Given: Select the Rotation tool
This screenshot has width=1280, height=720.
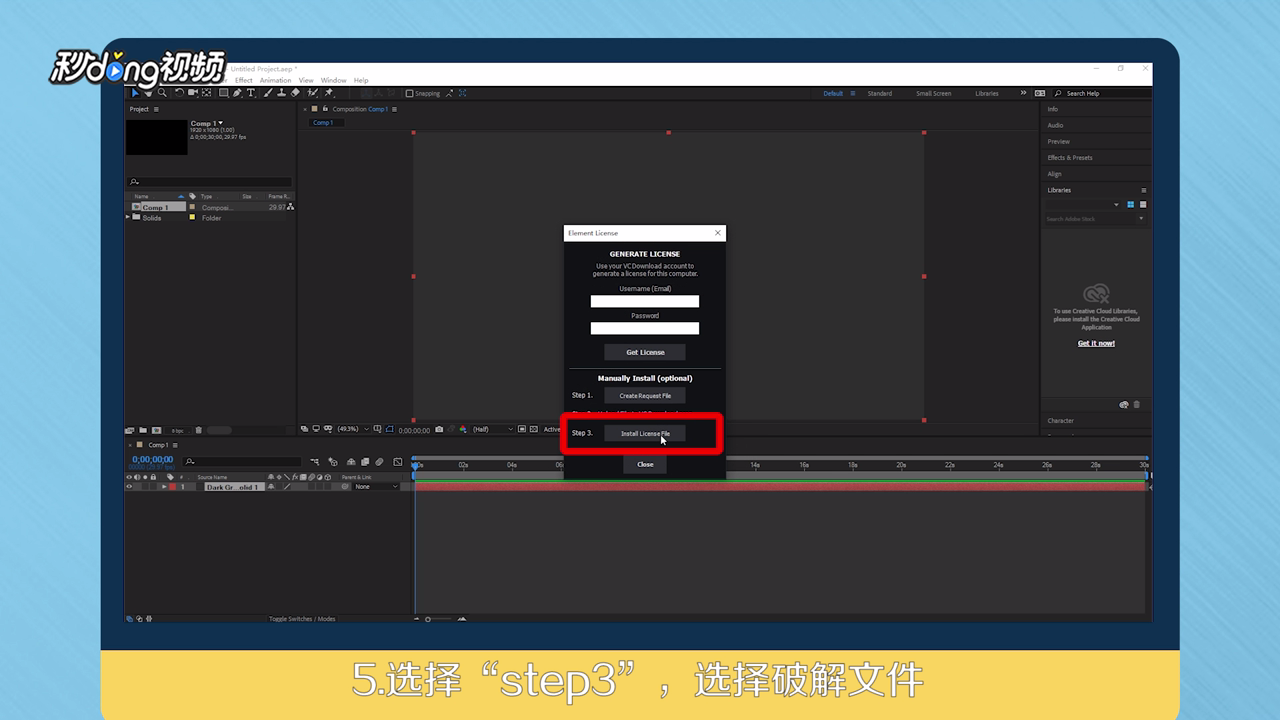Looking at the screenshot, I should tap(179, 93).
